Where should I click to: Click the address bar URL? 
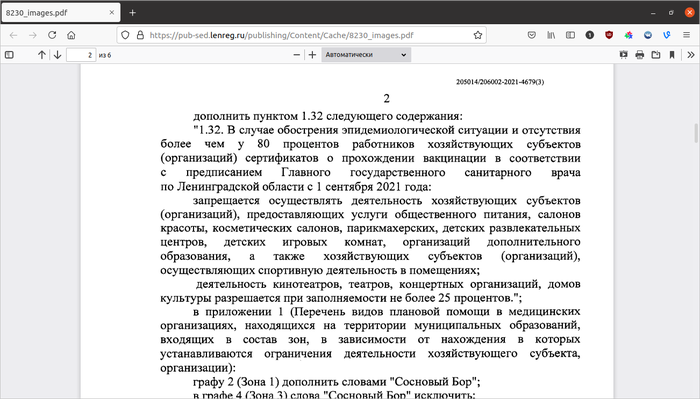[281, 35]
